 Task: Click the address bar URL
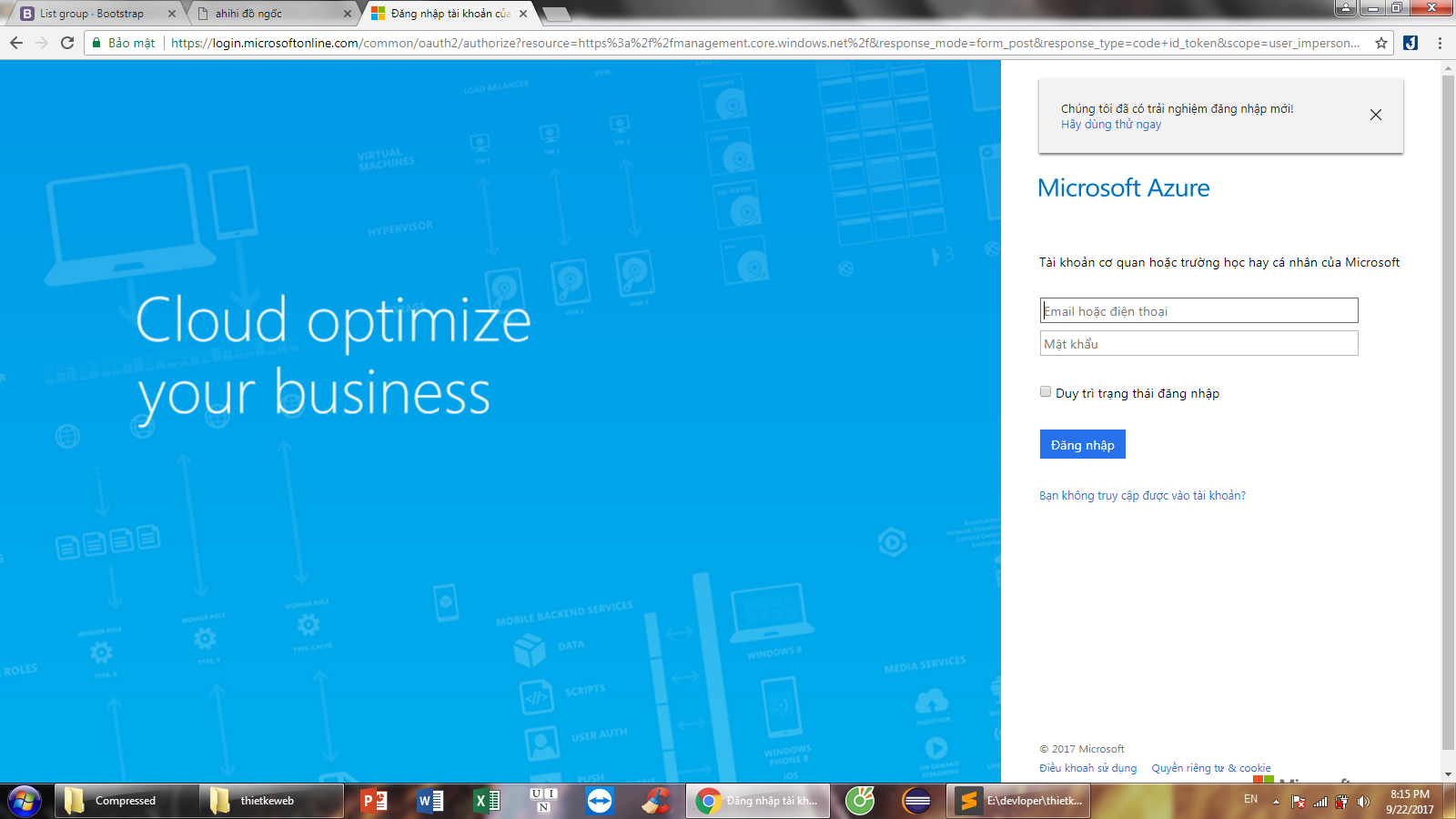764,43
